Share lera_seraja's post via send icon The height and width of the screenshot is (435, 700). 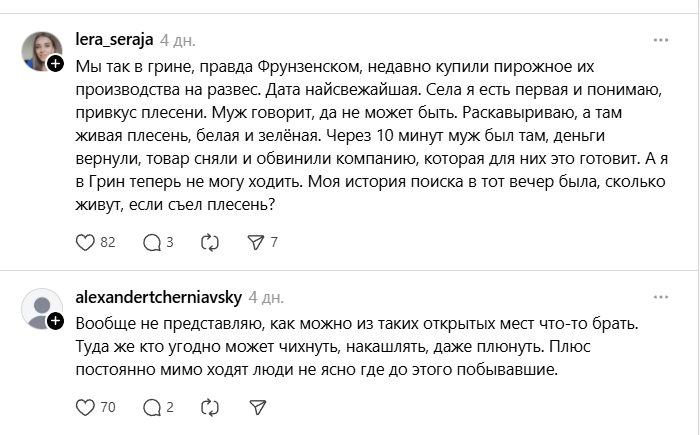coord(256,241)
